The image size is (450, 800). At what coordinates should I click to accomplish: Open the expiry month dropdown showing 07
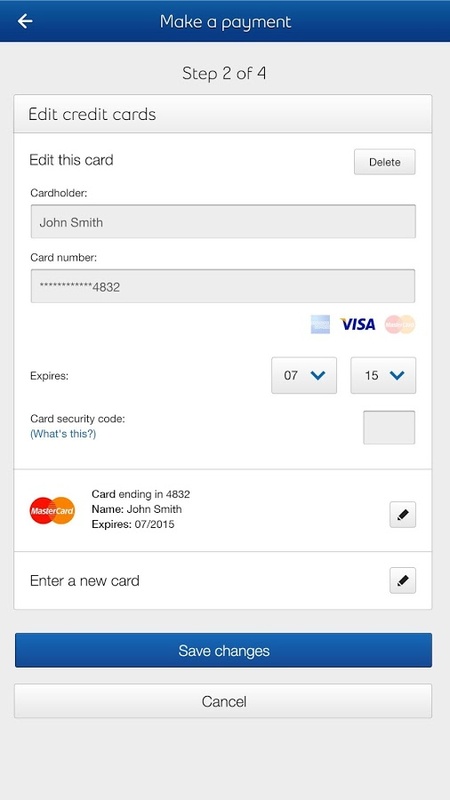[304, 376]
